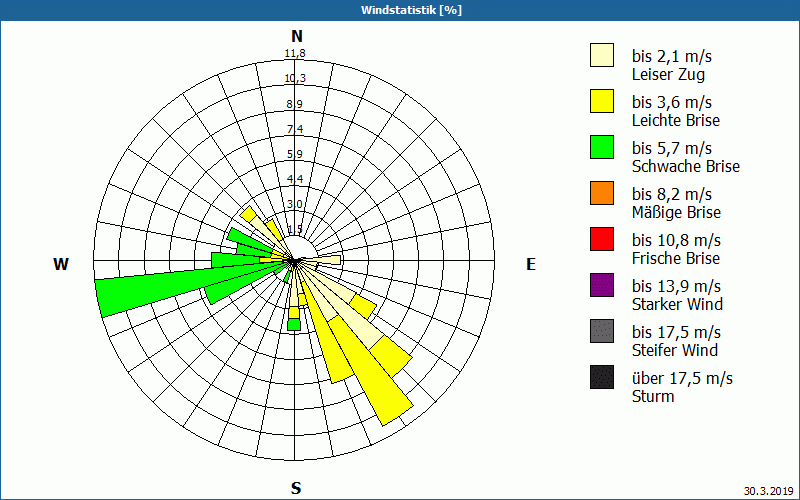Click the 'Schwache Brise' legend label
Screen dimensions: 800x500
click(686, 166)
